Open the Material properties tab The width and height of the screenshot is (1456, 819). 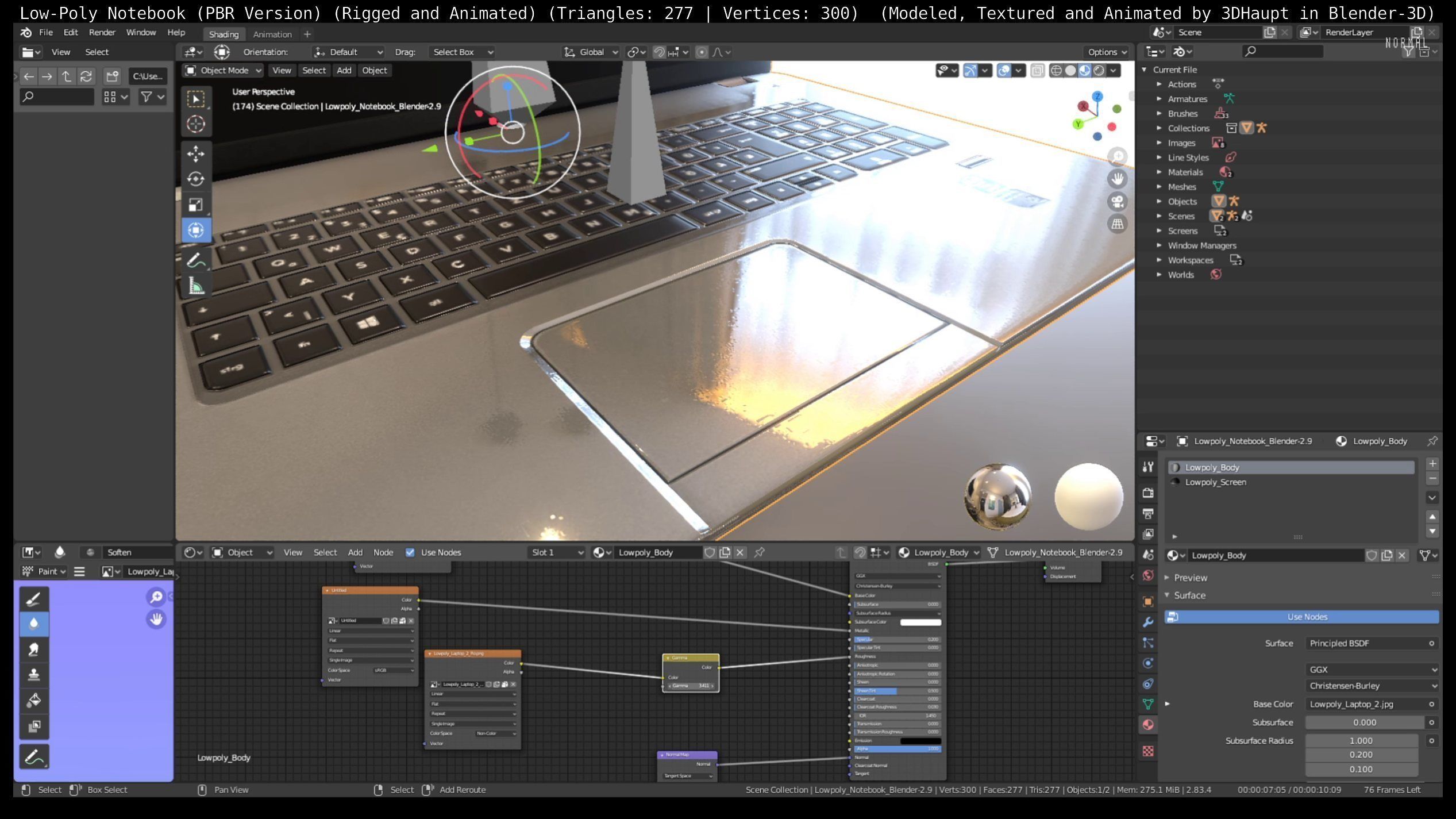(x=1148, y=725)
